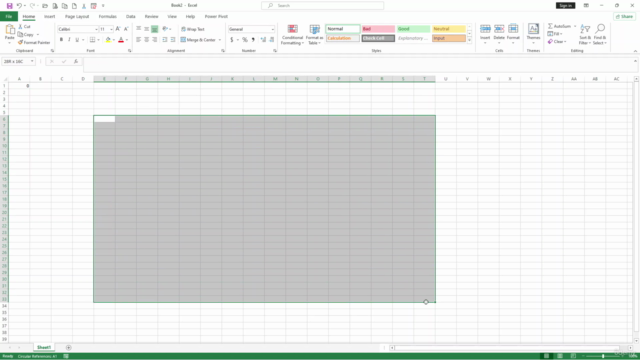This screenshot has height=360, width=640.
Task: Open the Calibri font name dropdown
Action: [96, 29]
